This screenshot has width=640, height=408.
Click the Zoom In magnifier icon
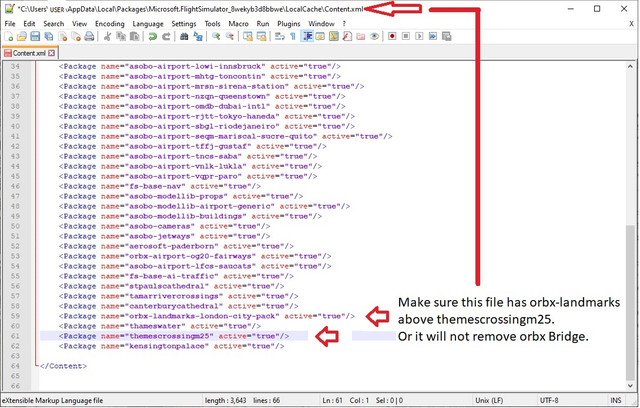(x=216, y=37)
